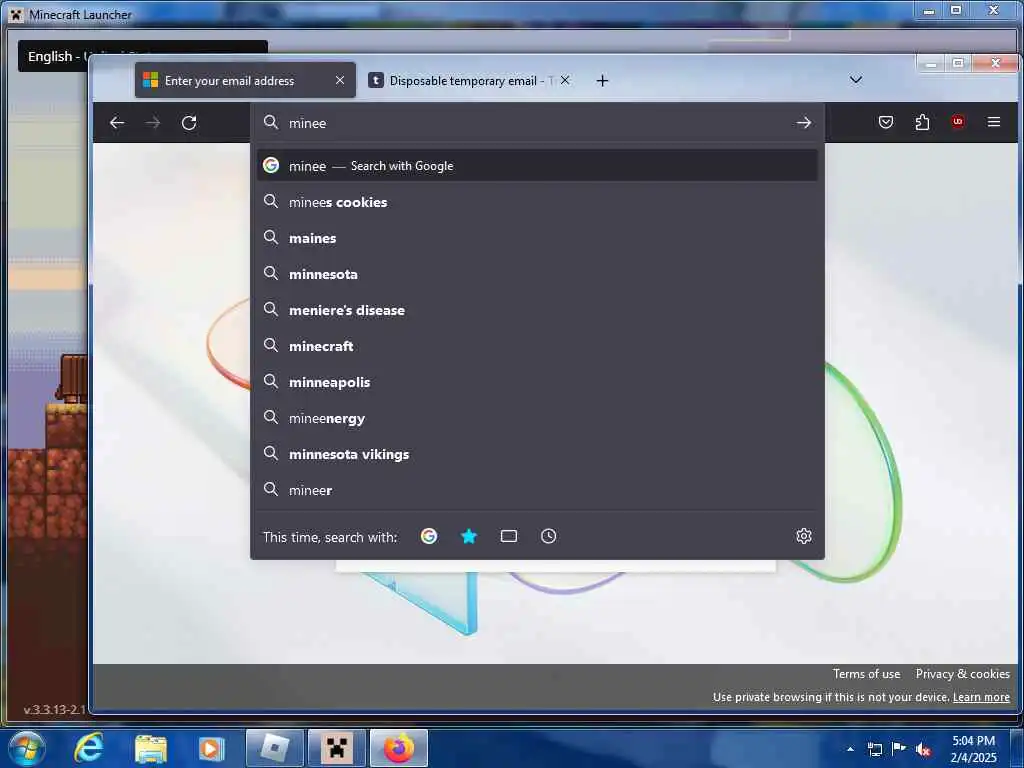Open Windows Start menu orb
This screenshot has height=768, width=1024.
coord(27,748)
